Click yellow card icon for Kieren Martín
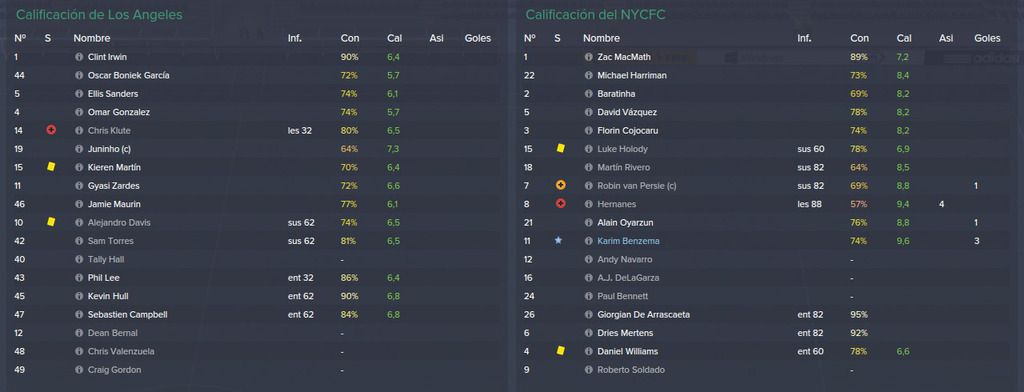Screen dimensions: 1024x392 (x=51, y=167)
